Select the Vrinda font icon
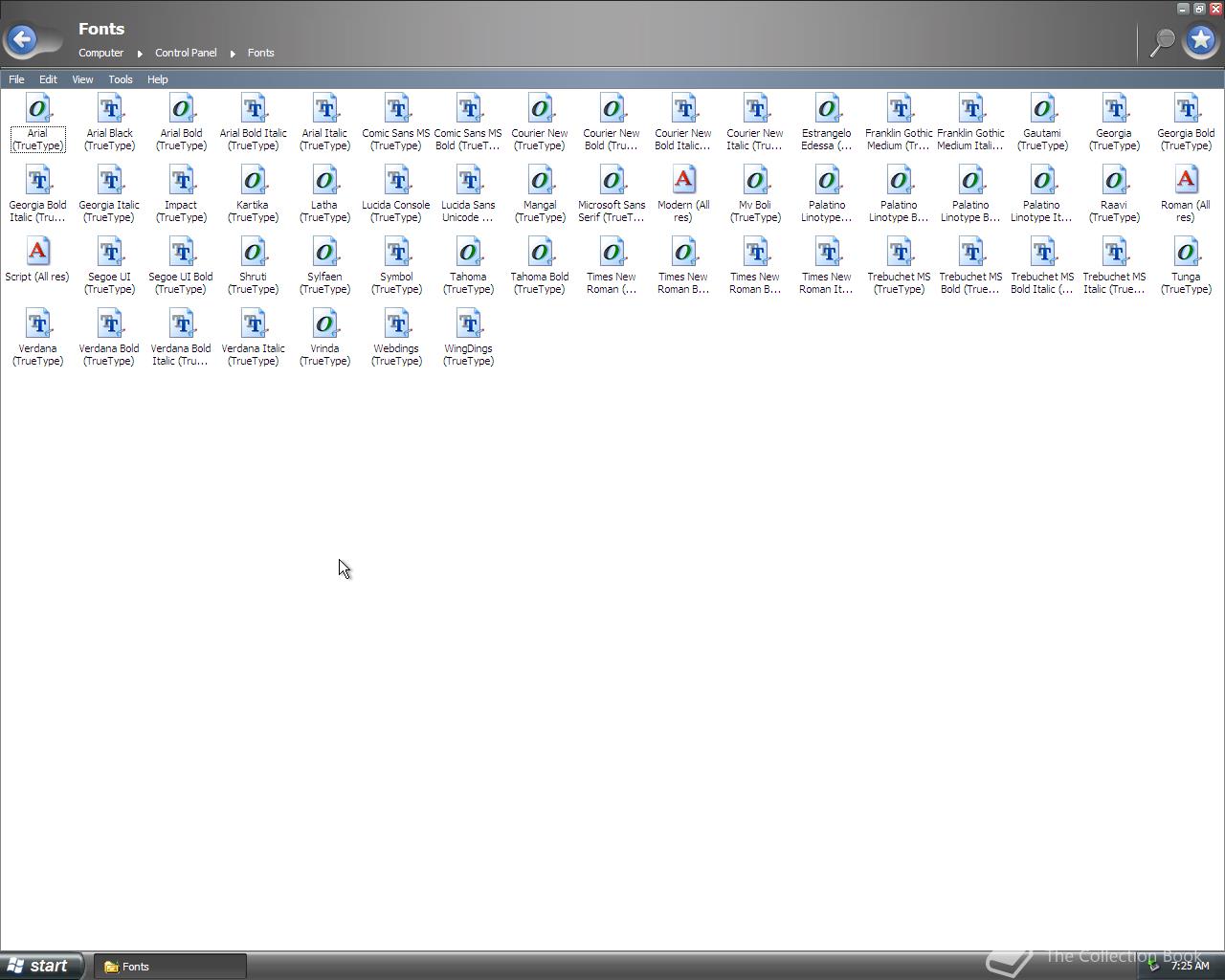The height and width of the screenshot is (980, 1225). coord(325,323)
